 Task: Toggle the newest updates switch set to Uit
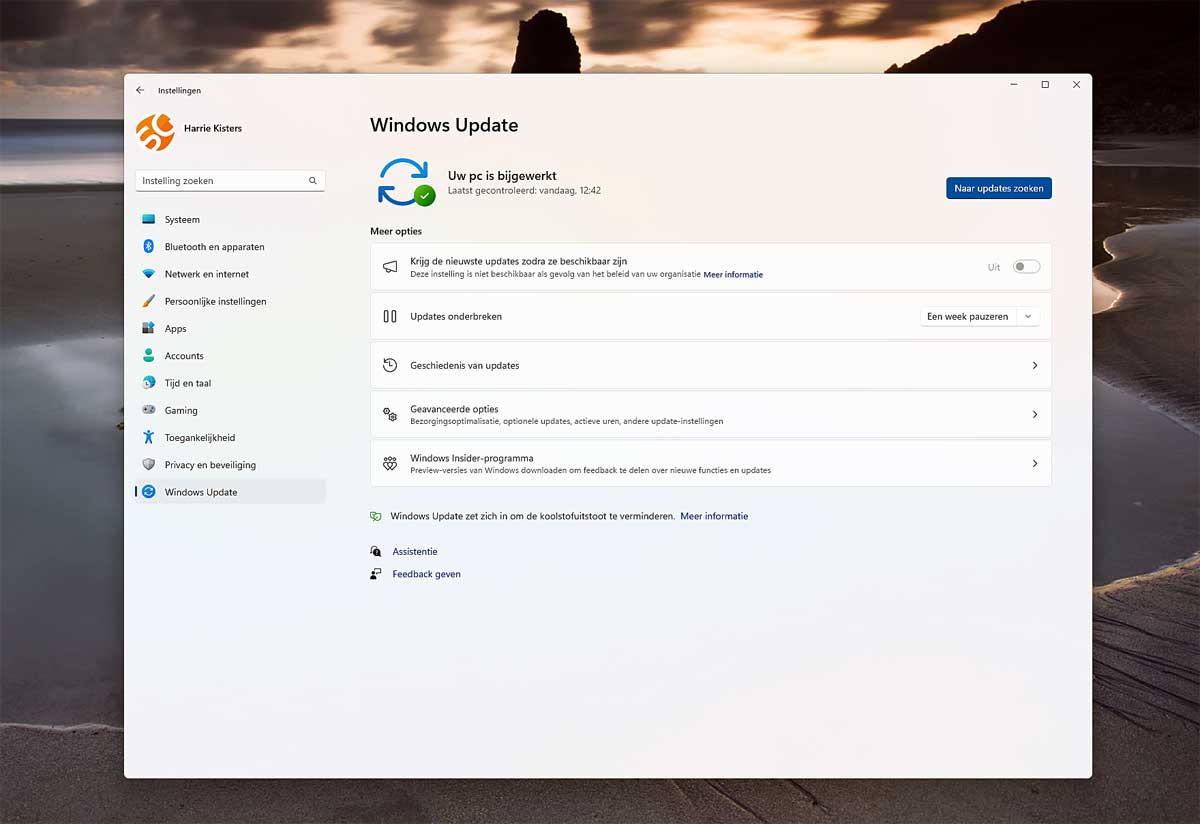[x=1026, y=267]
